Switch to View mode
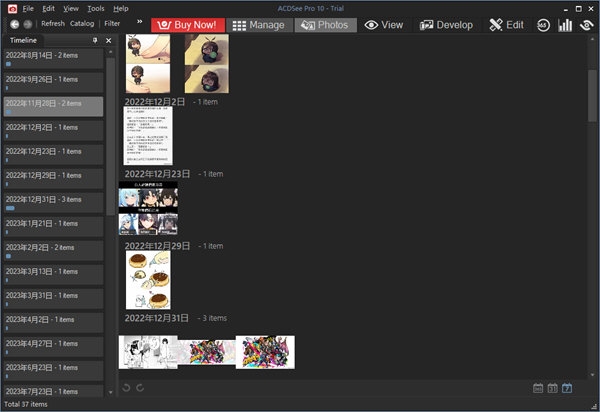600x412 pixels. [x=384, y=25]
